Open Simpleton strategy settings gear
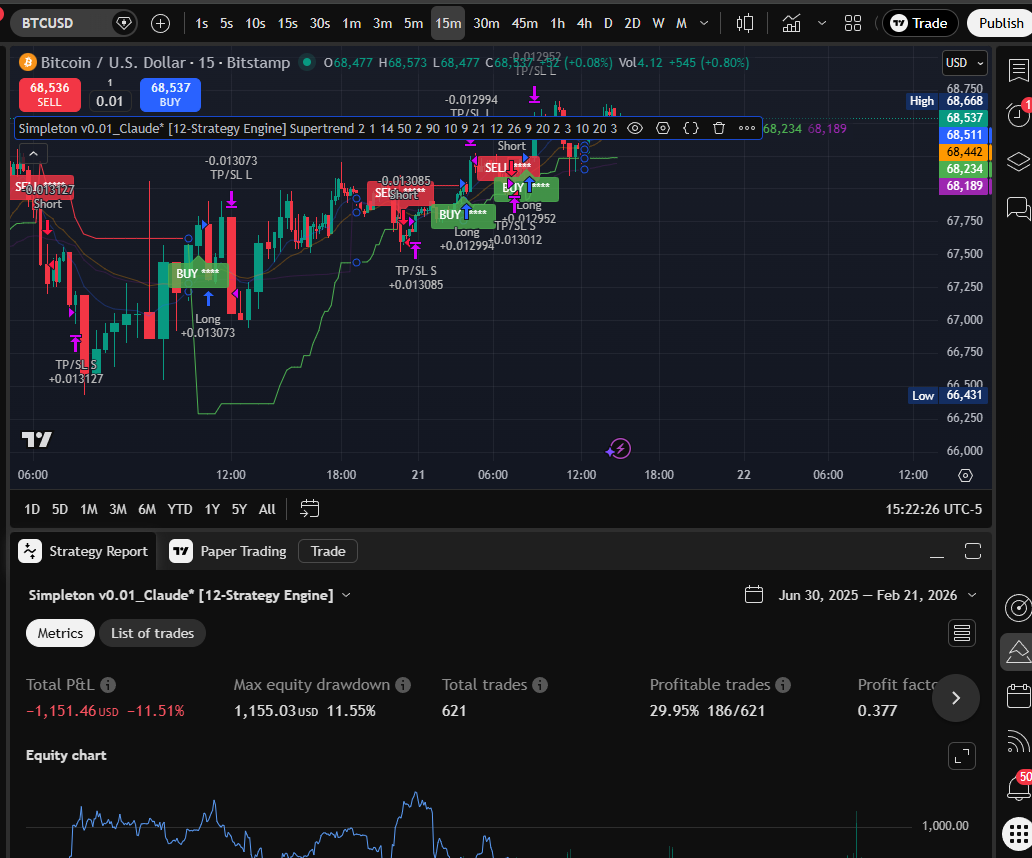Screen dimensions: 1032x858 pos(662,128)
